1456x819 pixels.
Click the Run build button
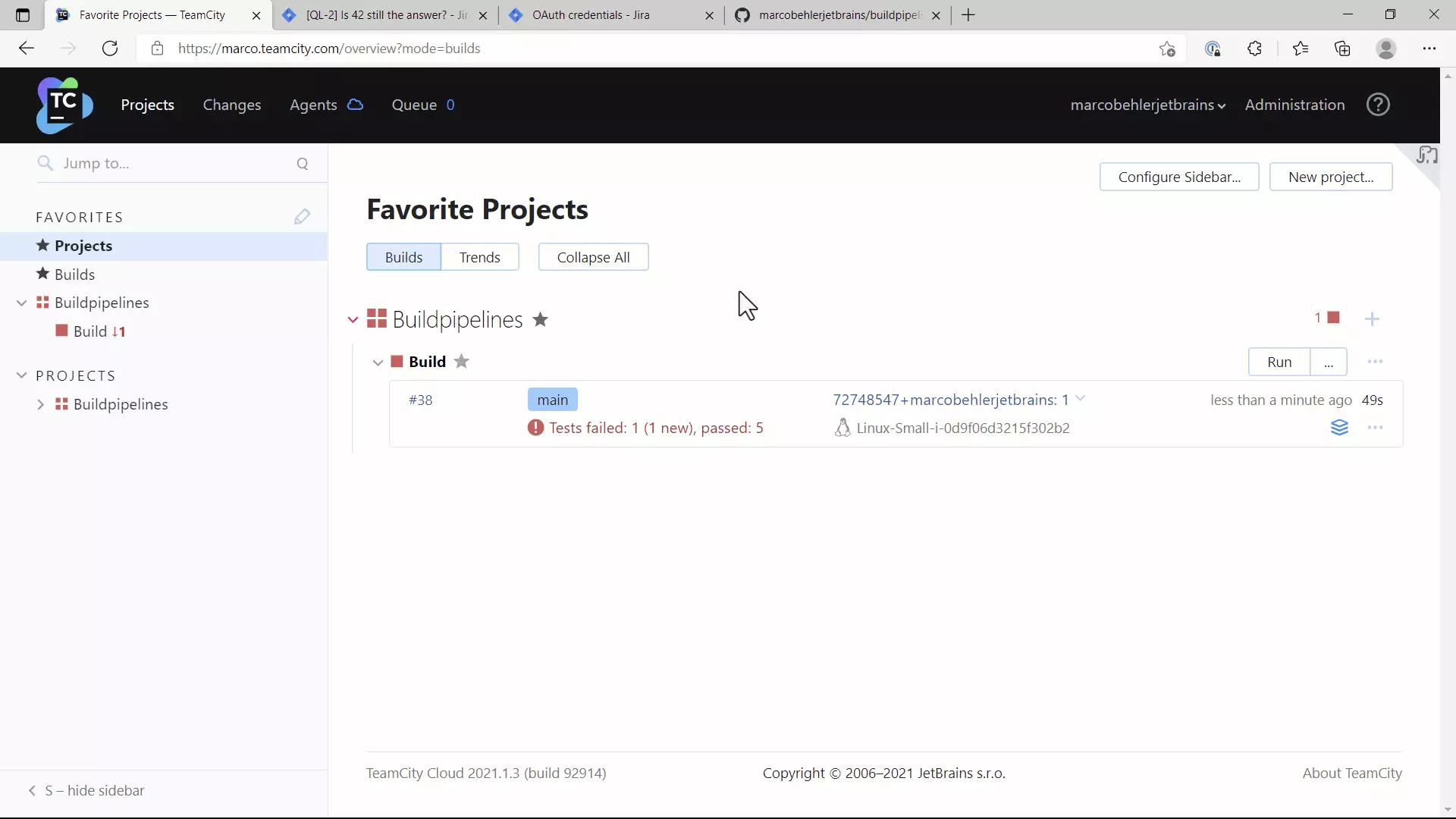coord(1279,362)
